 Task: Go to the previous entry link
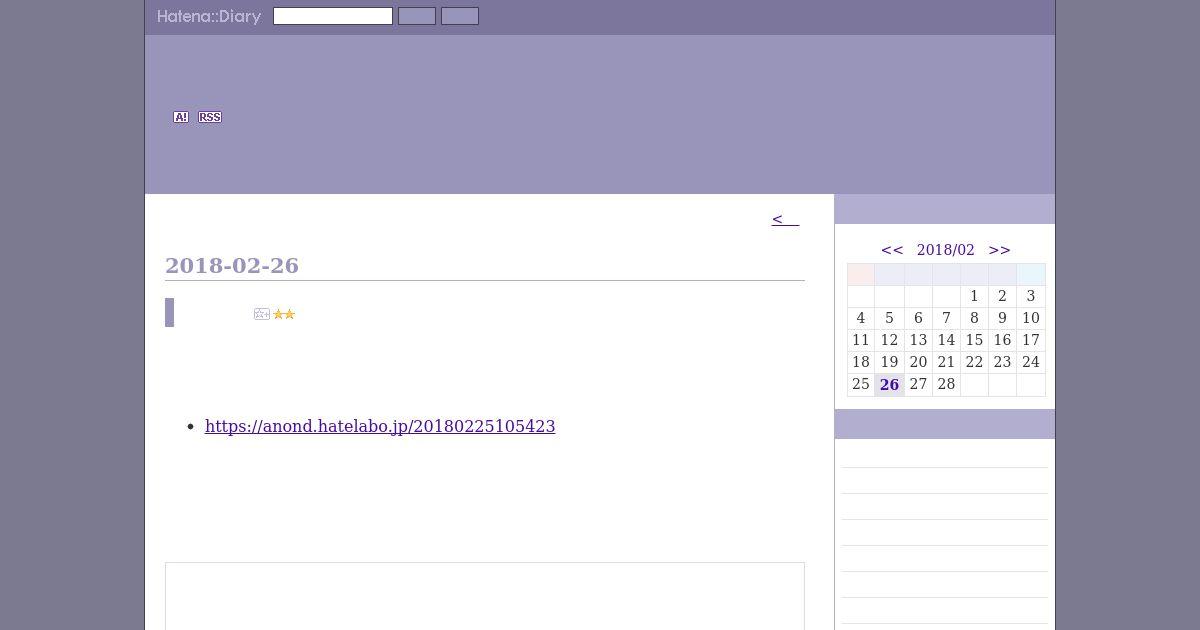click(x=785, y=219)
